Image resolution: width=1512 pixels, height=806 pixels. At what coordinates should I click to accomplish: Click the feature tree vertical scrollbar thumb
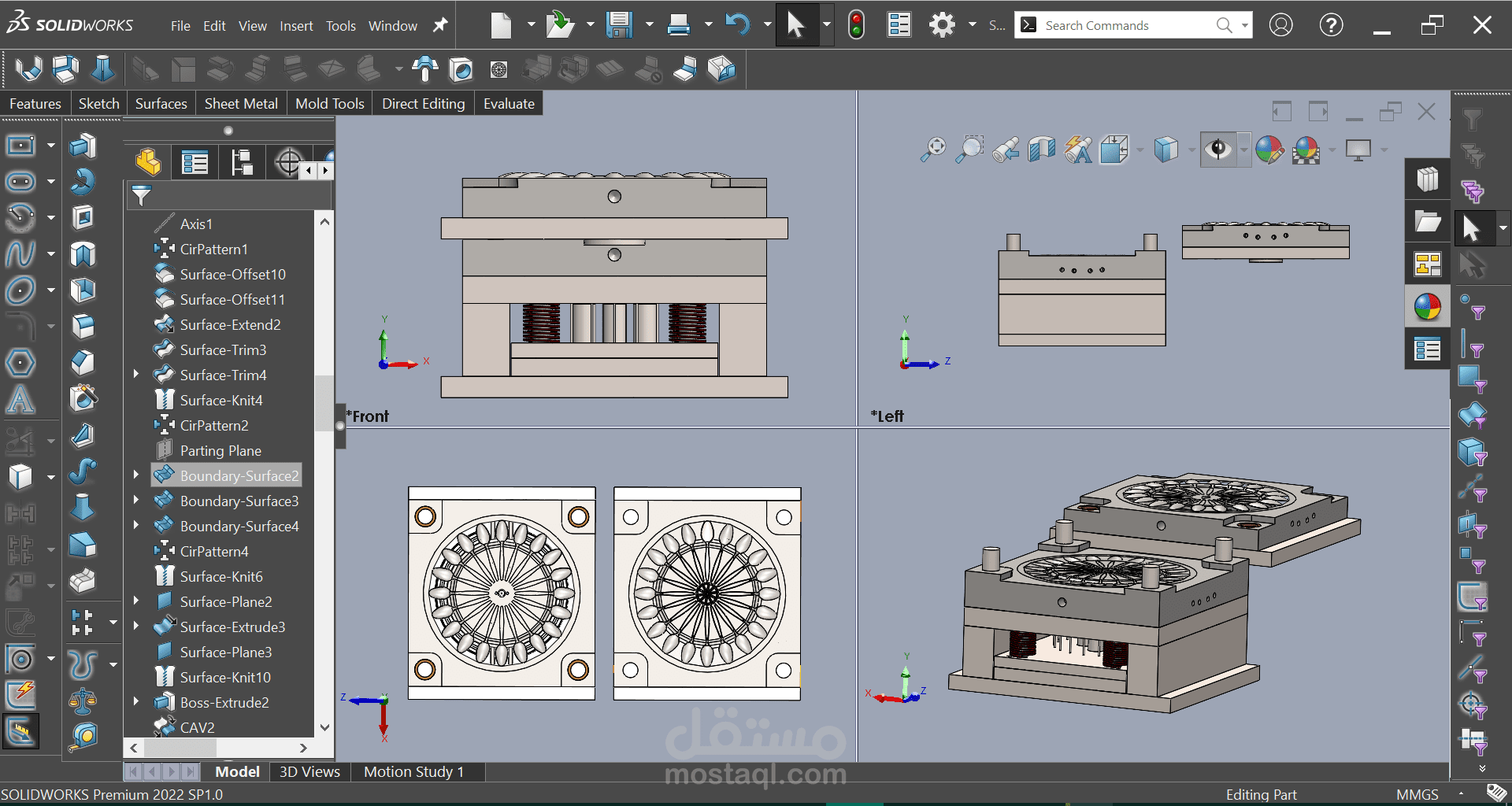point(324,403)
